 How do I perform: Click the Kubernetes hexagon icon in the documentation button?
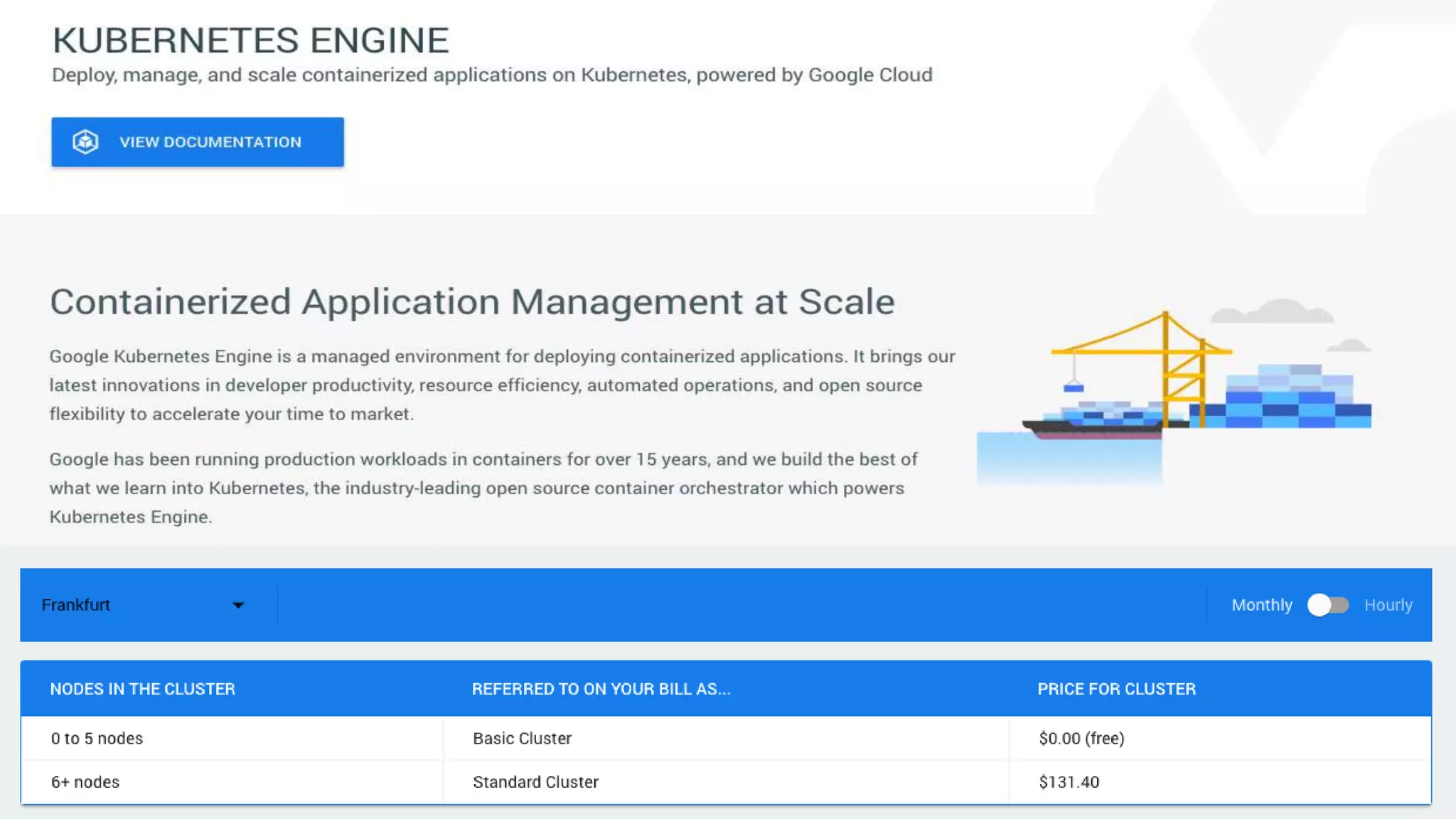(85, 142)
